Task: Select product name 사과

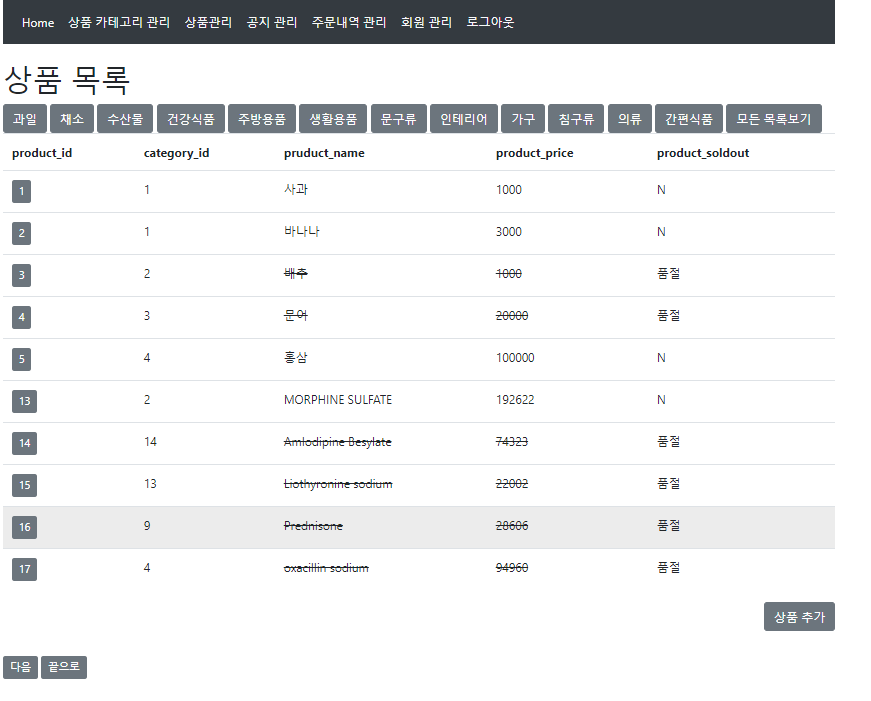Action: tap(296, 189)
